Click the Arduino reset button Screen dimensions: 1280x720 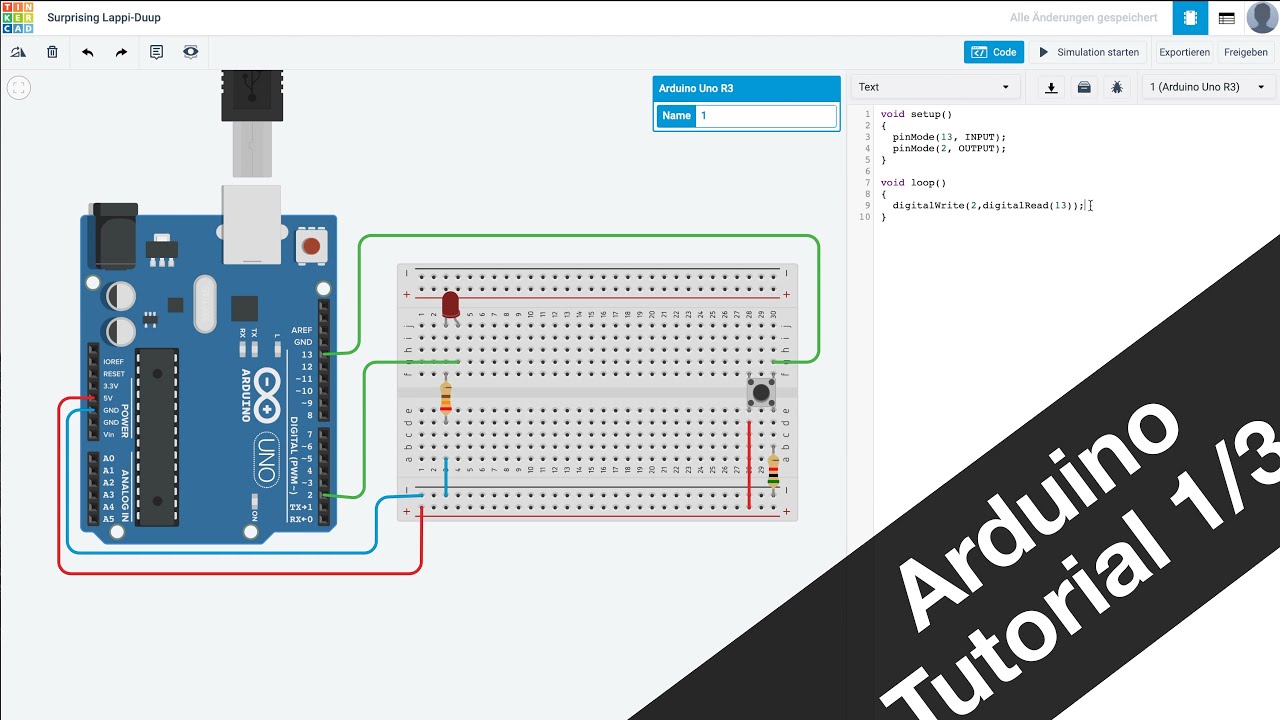tap(312, 245)
